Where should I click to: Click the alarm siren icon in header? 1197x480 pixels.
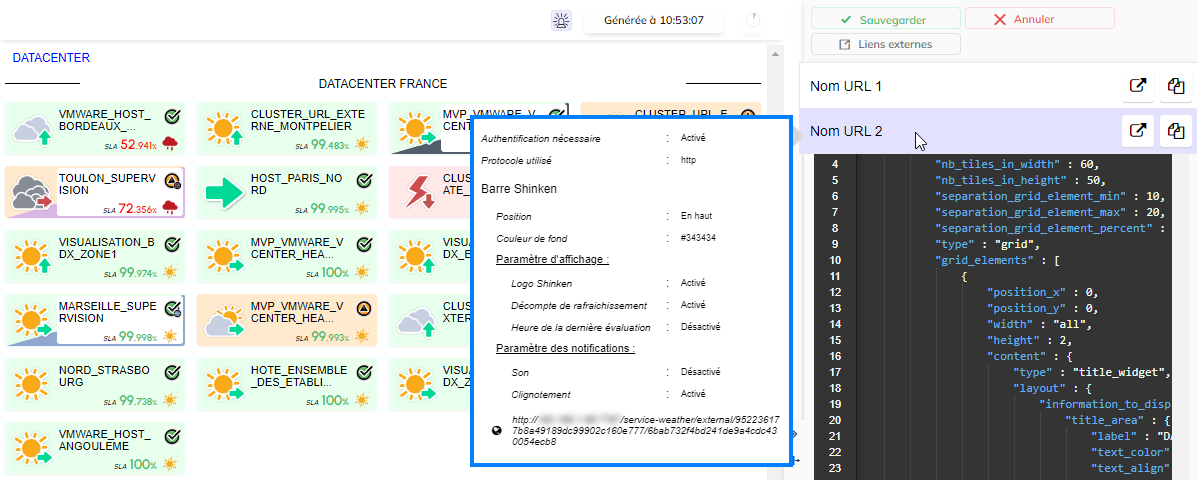561,20
